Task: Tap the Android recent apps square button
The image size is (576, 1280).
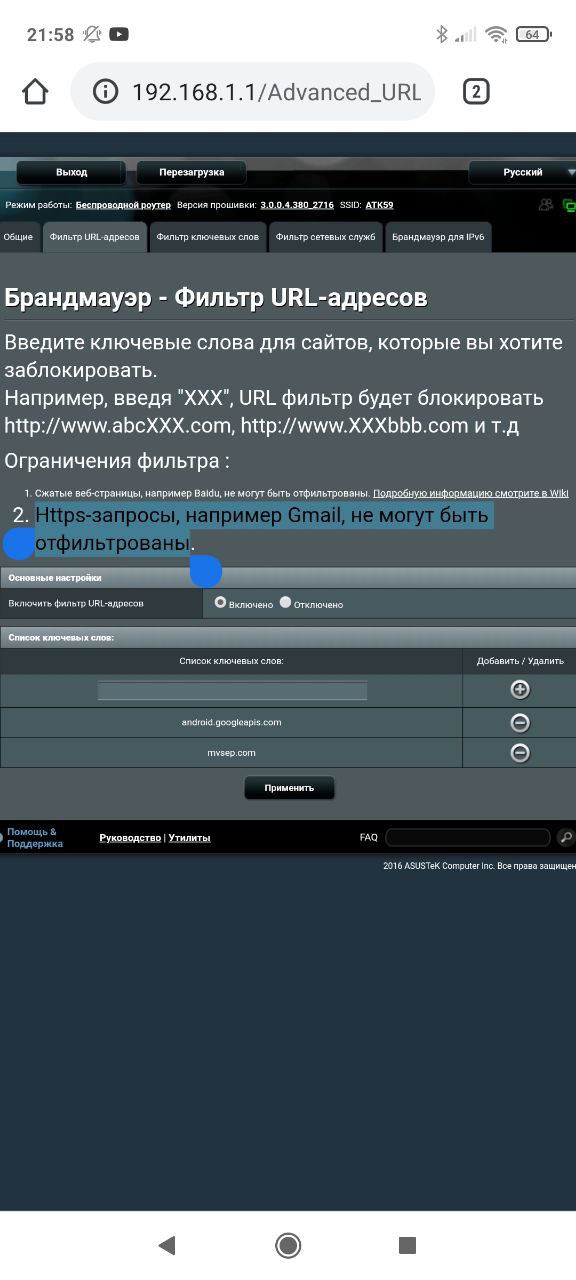Action: 407,1245
